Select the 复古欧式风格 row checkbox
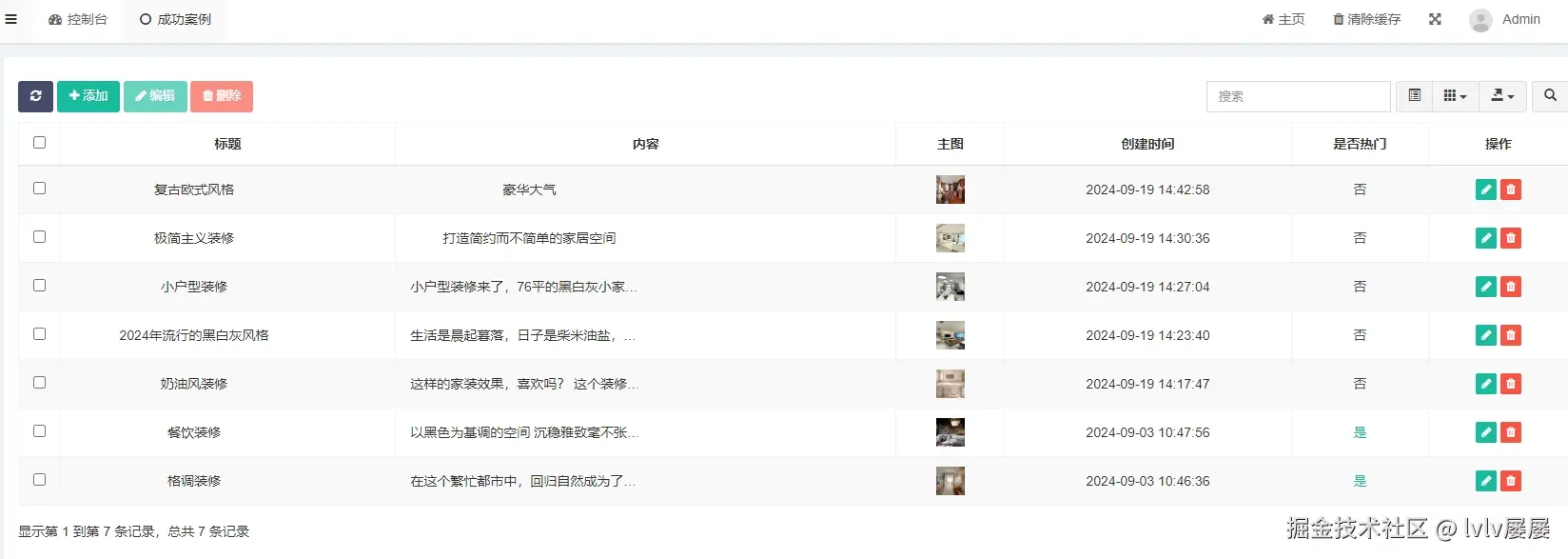 point(39,188)
